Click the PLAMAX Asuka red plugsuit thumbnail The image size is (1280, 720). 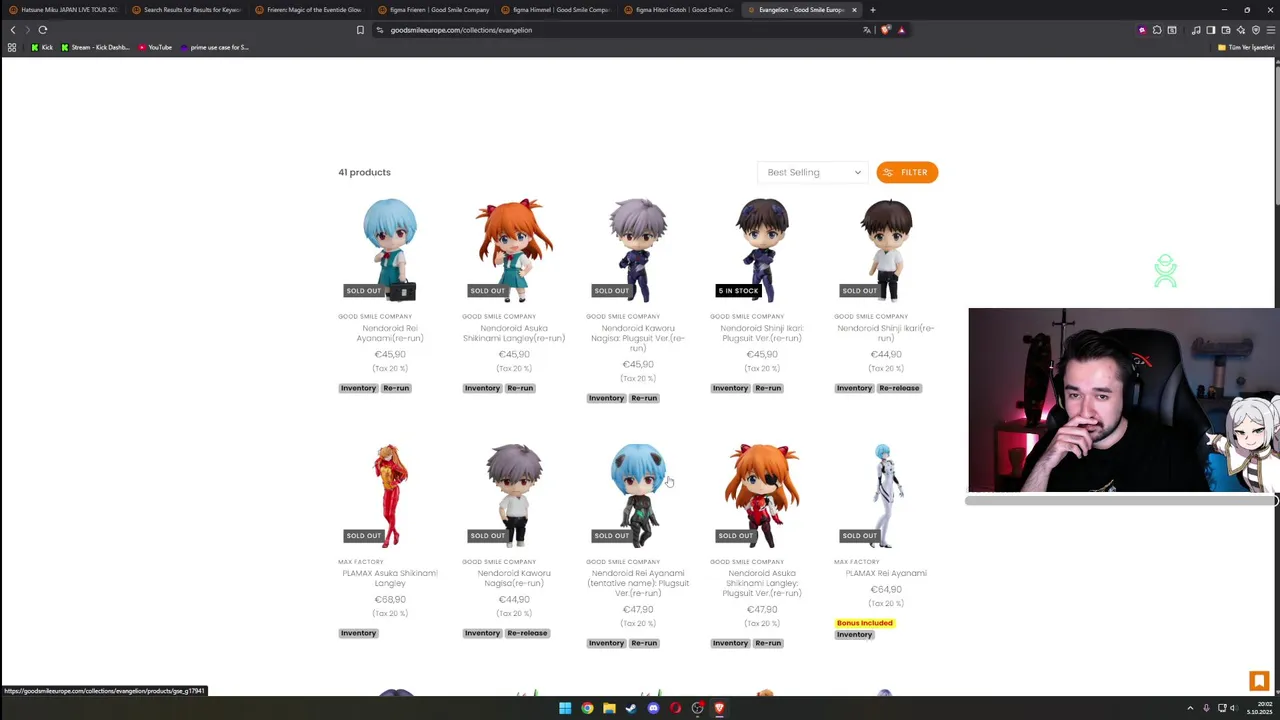[390, 494]
